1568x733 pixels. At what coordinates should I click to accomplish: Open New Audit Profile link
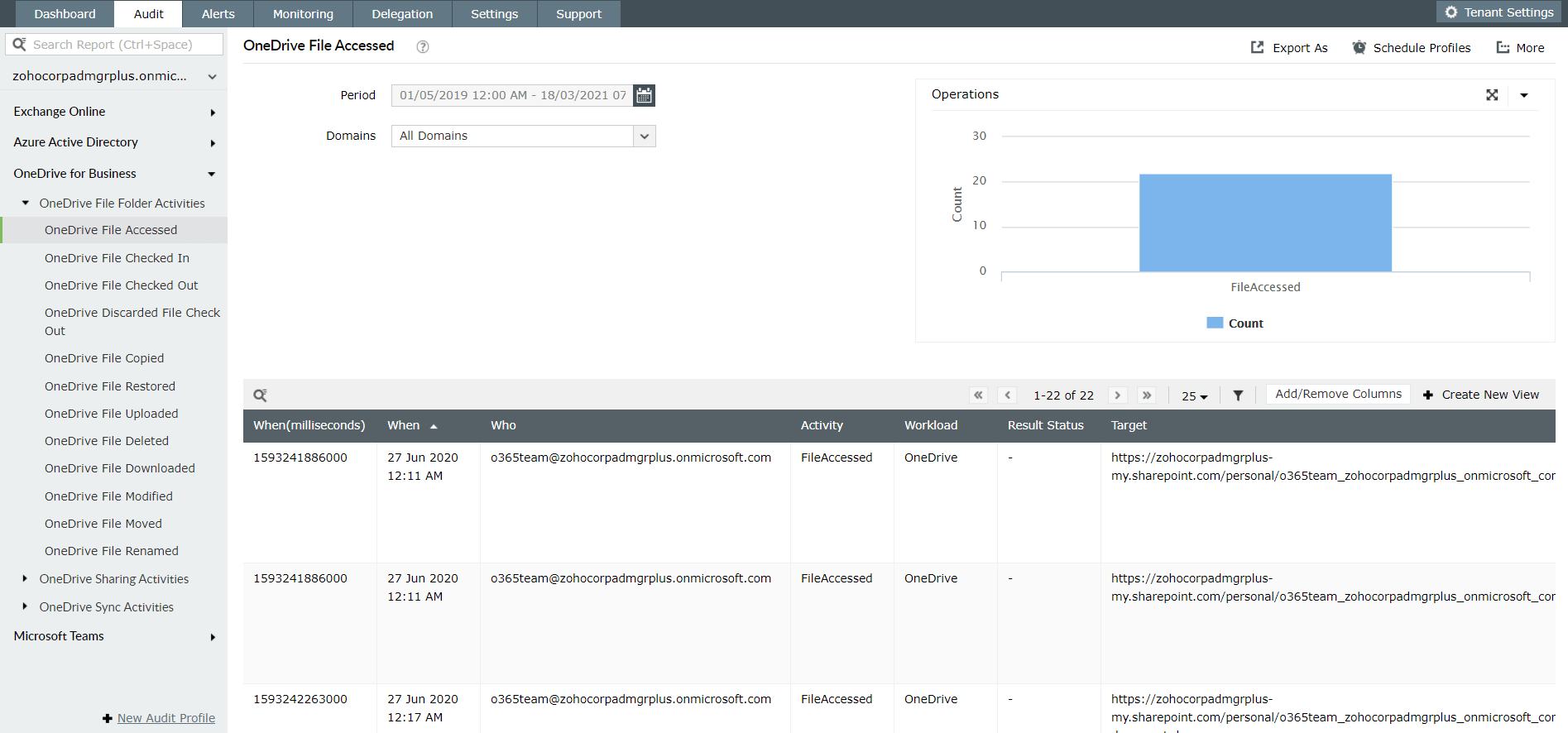coord(166,718)
